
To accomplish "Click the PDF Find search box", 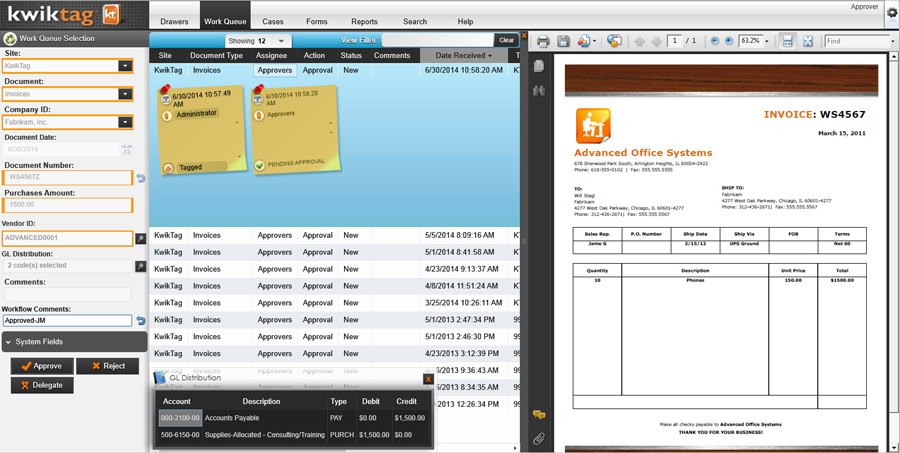I will [x=856, y=41].
